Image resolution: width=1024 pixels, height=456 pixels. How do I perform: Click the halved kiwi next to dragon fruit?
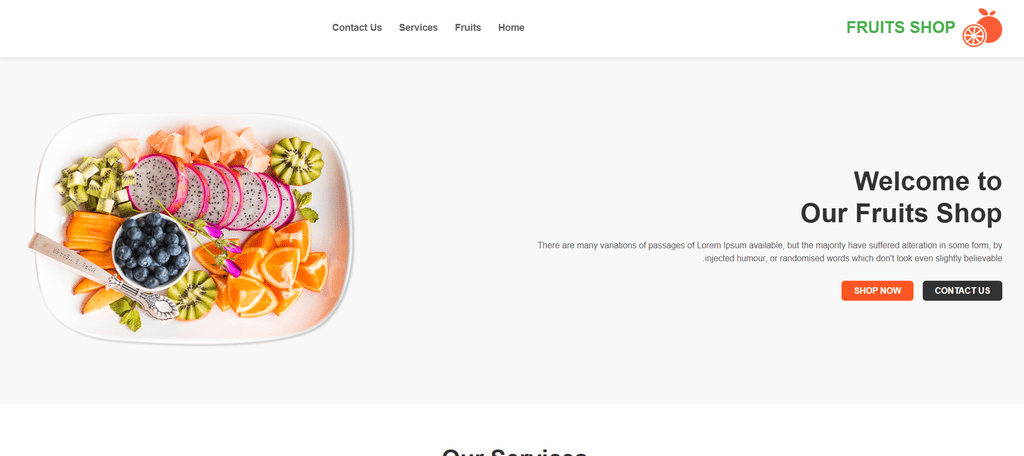(x=297, y=161)
